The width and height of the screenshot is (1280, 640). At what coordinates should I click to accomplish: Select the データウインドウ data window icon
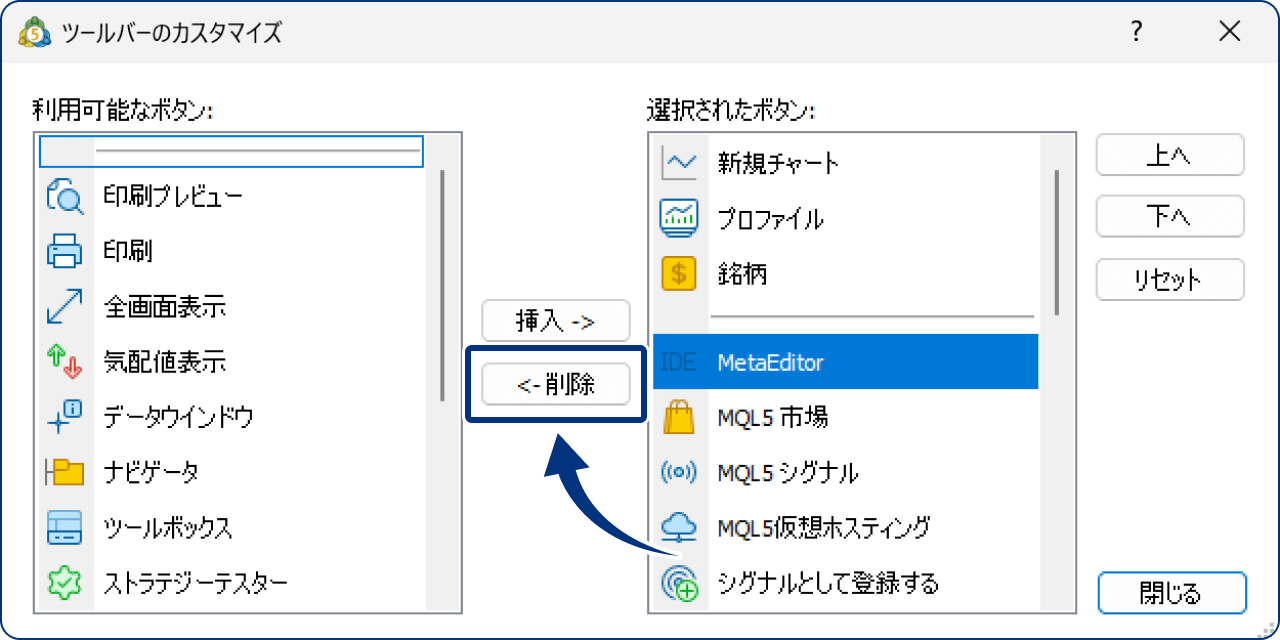tap(64, 418)
